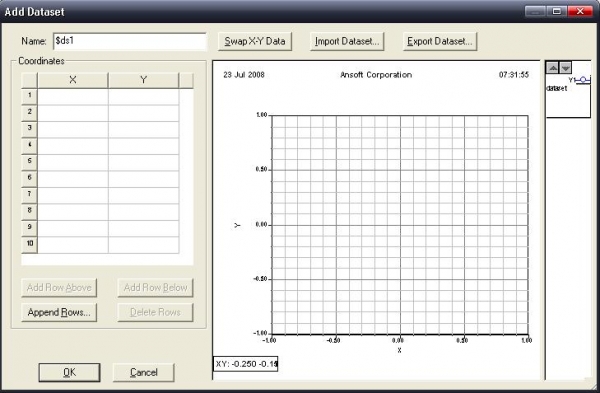This screenshot has width=600, height=393.
Task: Select row header 10
Action: [x=29, y=245]
